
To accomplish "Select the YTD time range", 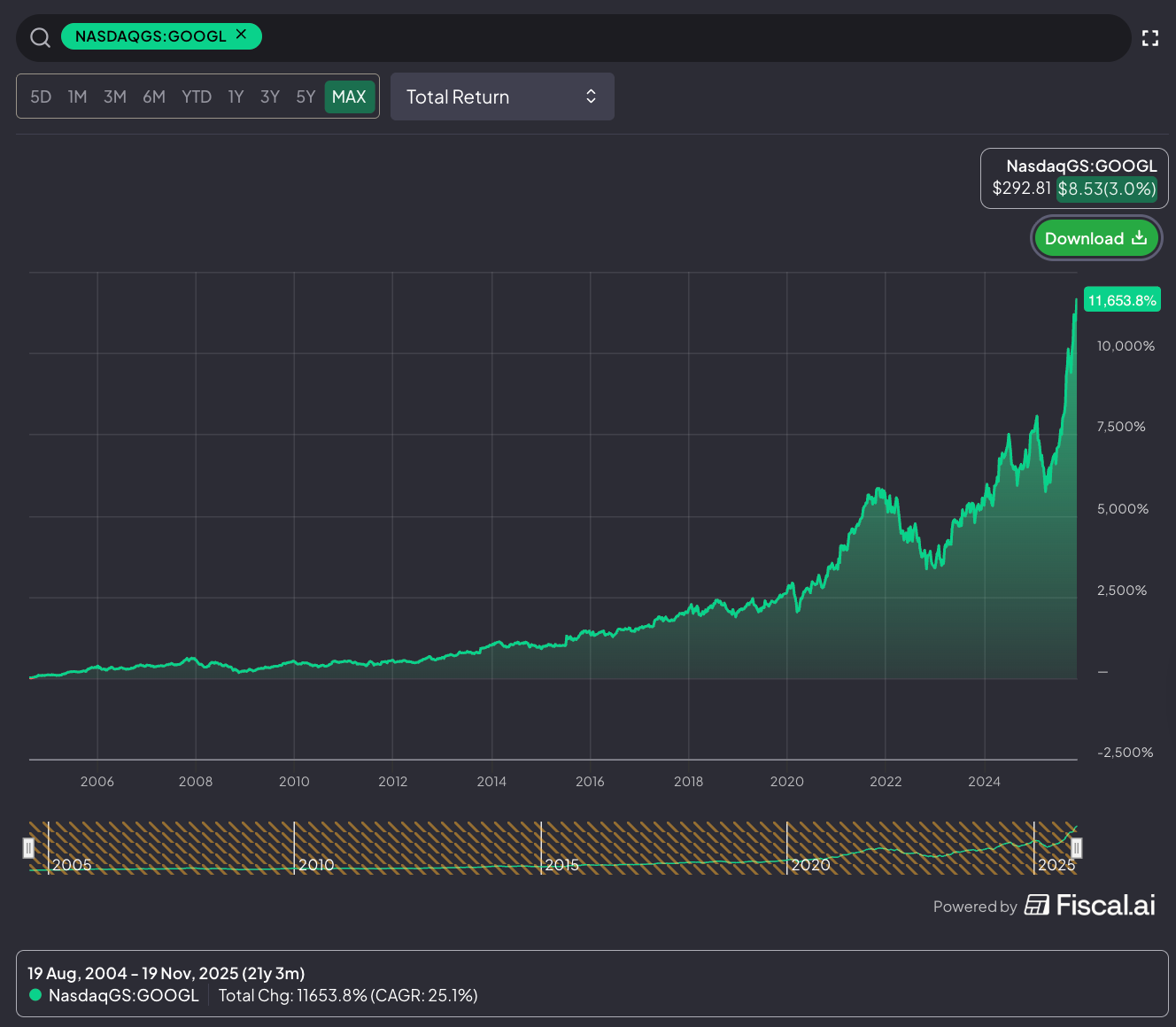I will click(197, 97).
